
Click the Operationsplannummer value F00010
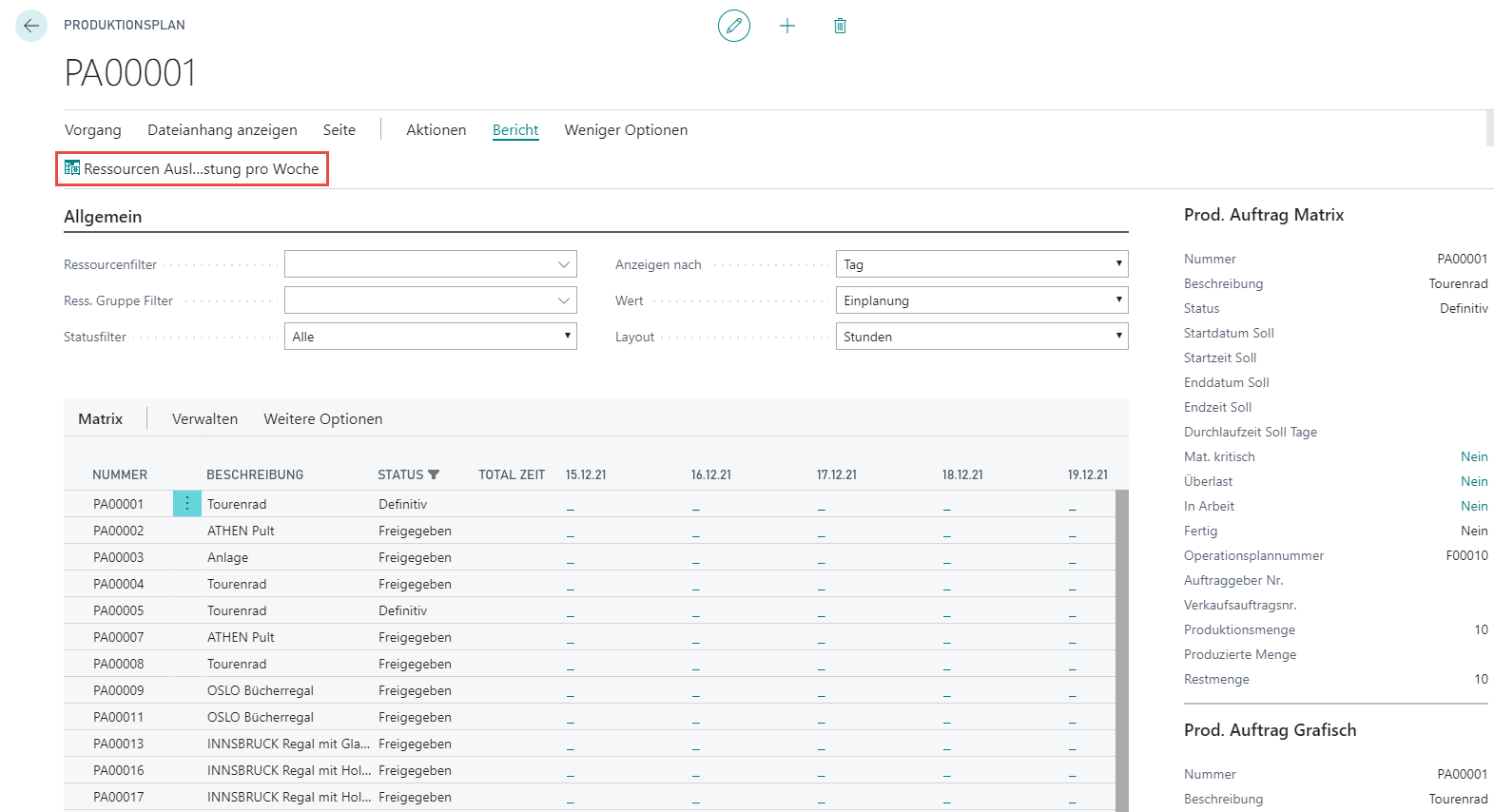[x=1467, y=555]
